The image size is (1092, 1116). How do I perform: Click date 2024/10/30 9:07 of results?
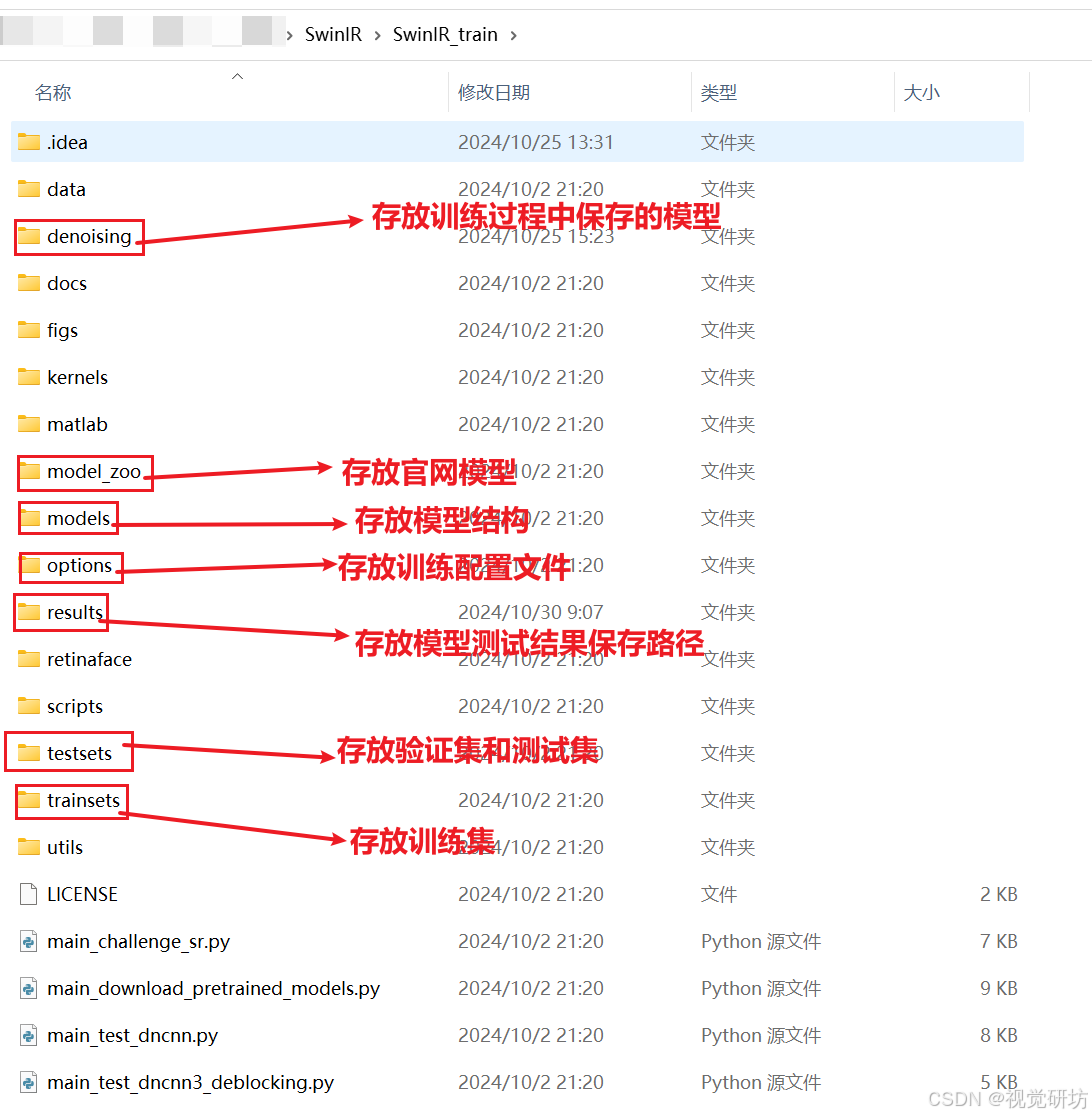[x=530, y=612]
